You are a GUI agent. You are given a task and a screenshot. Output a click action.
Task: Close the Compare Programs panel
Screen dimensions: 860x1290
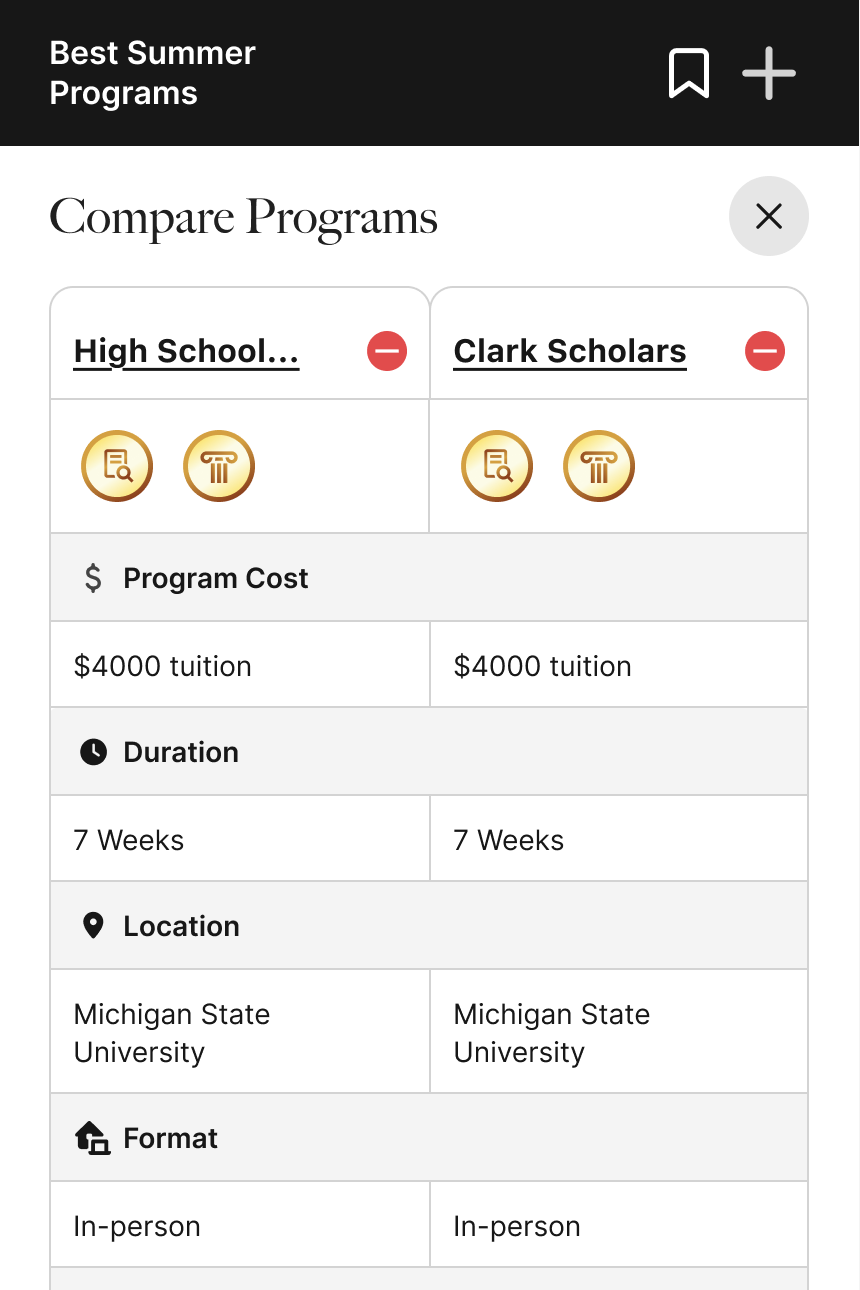click(768, 216)
